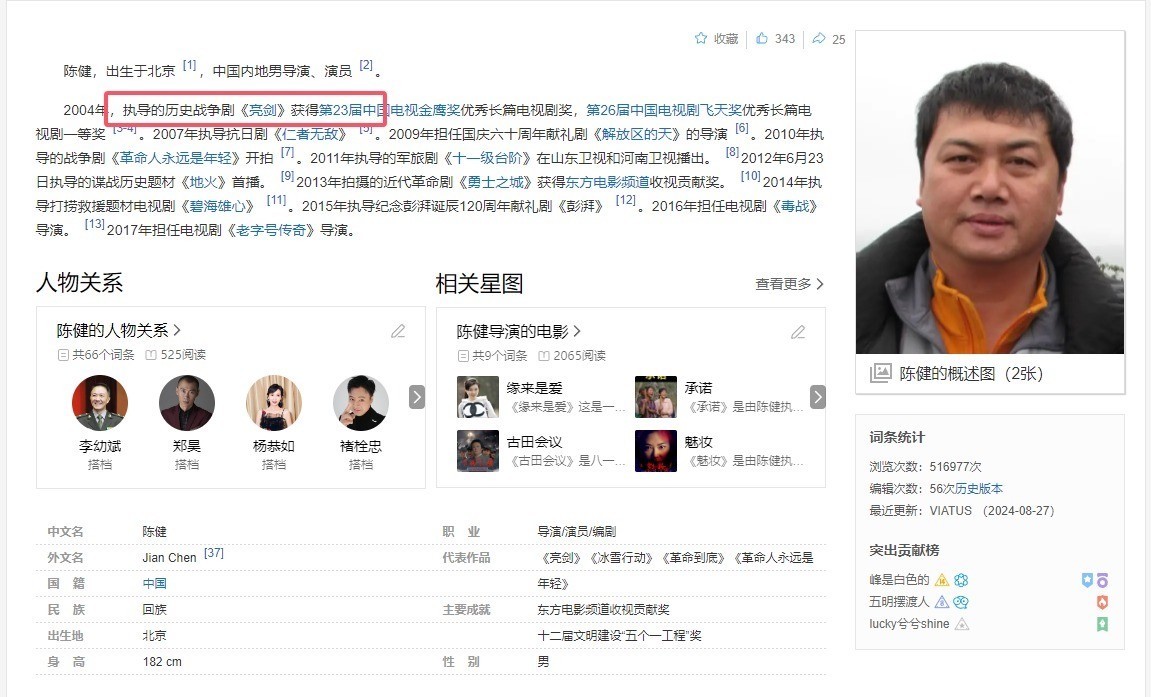This screenshot has height=697, width=1151.
Task: Click green badge icon beside lucky兮兮shine
Action: click(1102, 624)
